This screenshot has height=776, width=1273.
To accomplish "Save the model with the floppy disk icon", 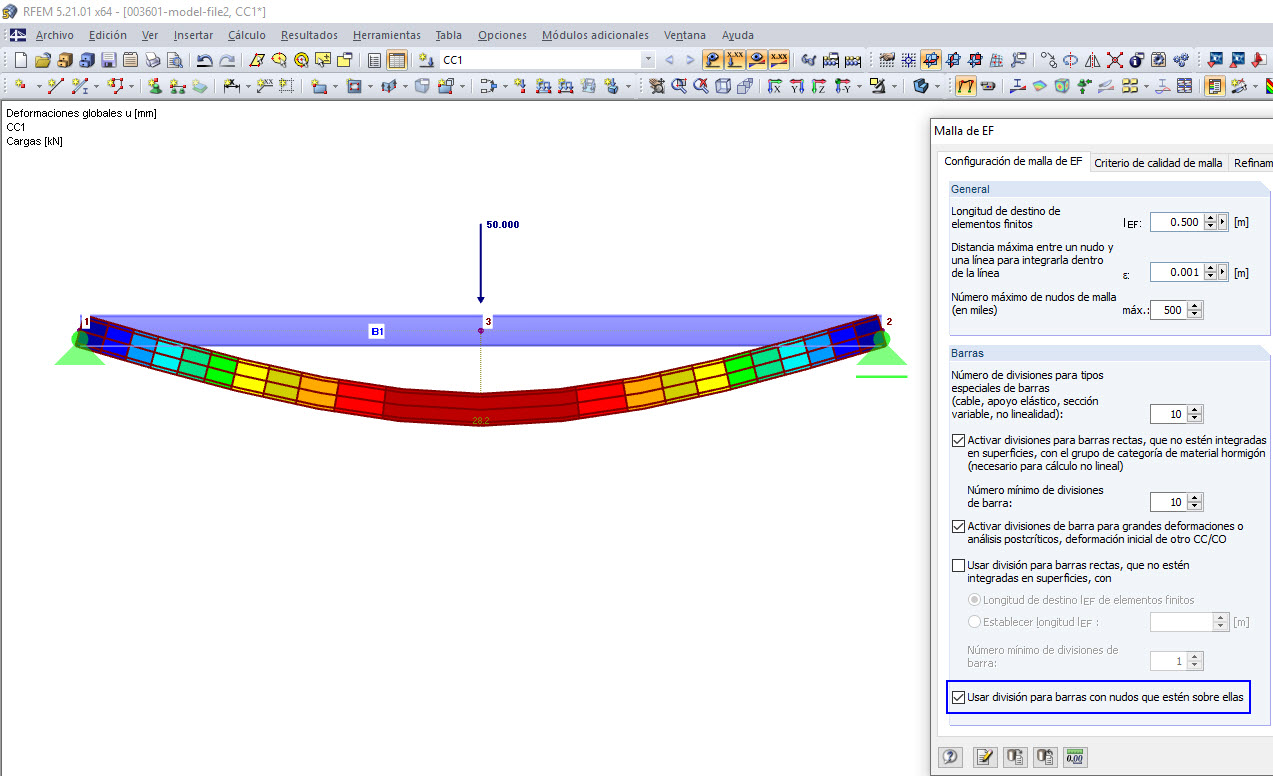I will pos(108,60).
